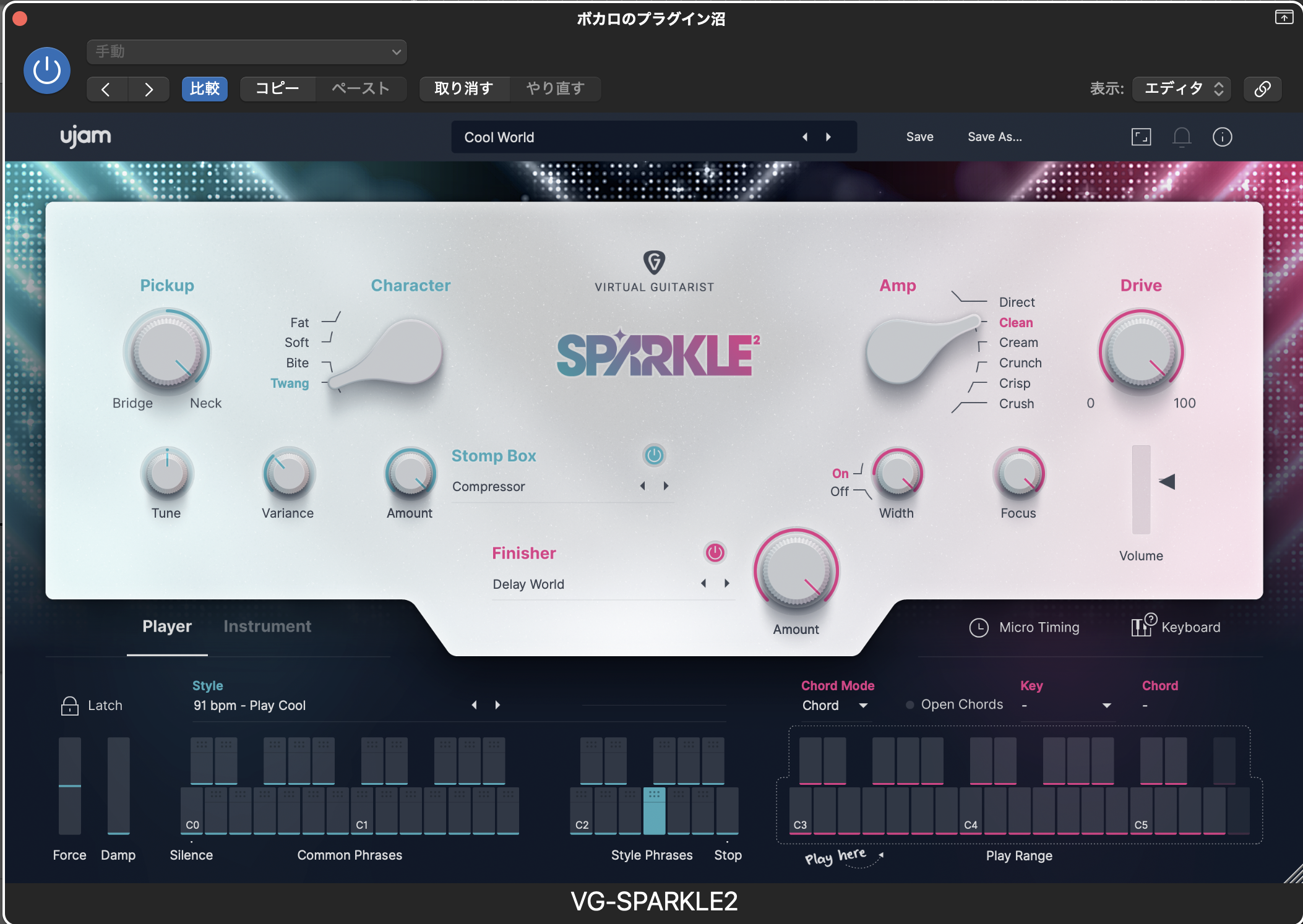Click the link chain icon
The width and height of the screenshot is (1303, 924).
pyautogui.click(x=1262, y=88)
